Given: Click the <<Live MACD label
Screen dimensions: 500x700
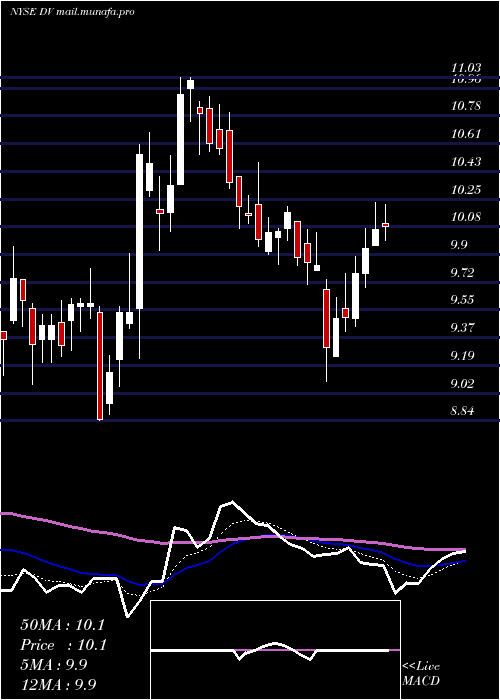Looking at the screenshot, I should (421, 674).
